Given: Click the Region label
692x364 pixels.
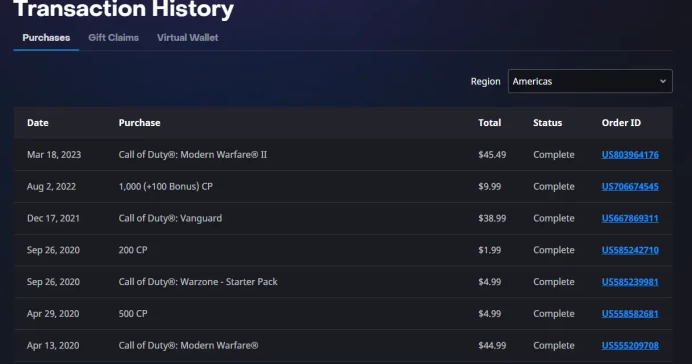Looking at the screenshot, I should point(485,82).
